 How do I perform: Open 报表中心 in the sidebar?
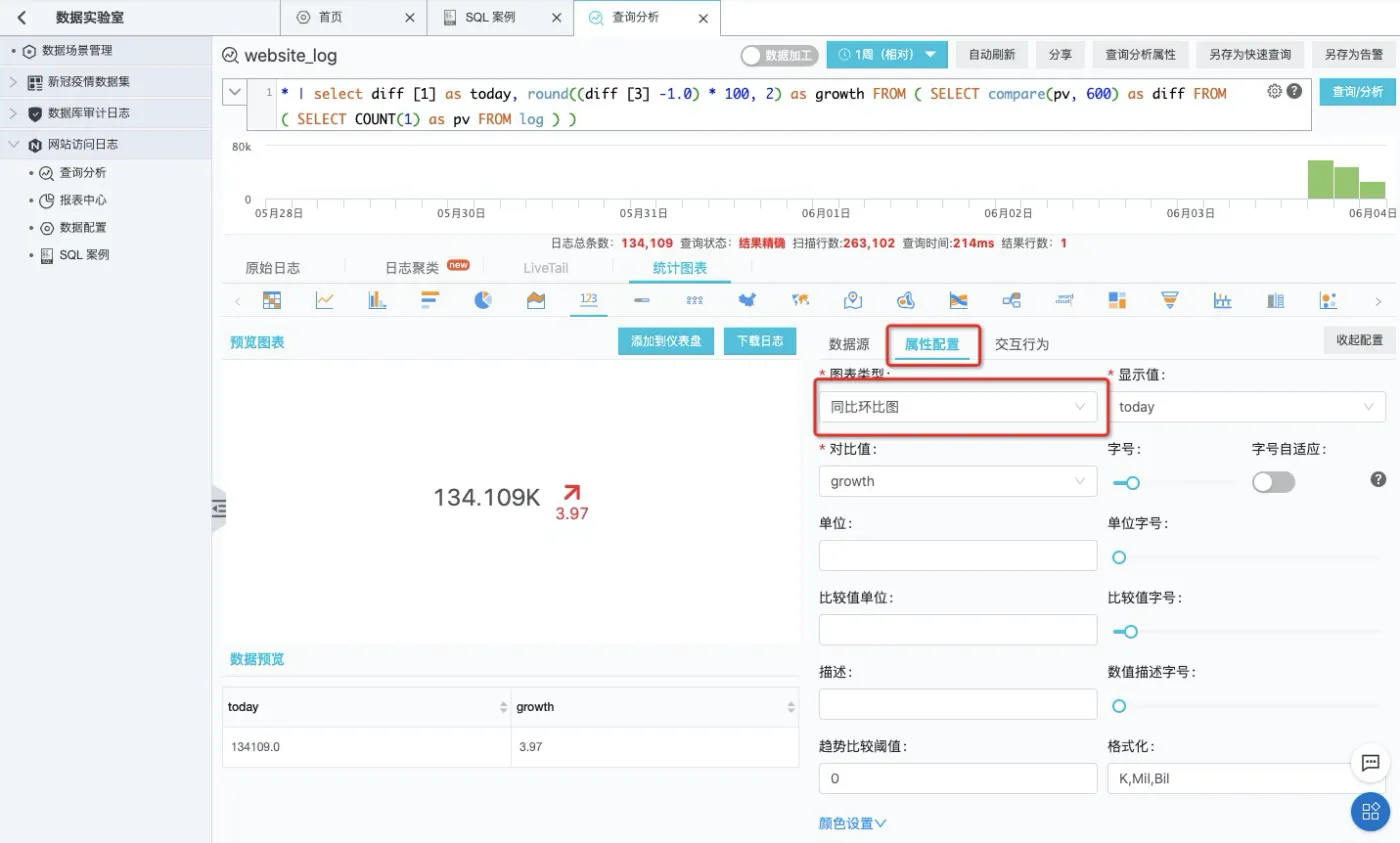pos(82,200)
